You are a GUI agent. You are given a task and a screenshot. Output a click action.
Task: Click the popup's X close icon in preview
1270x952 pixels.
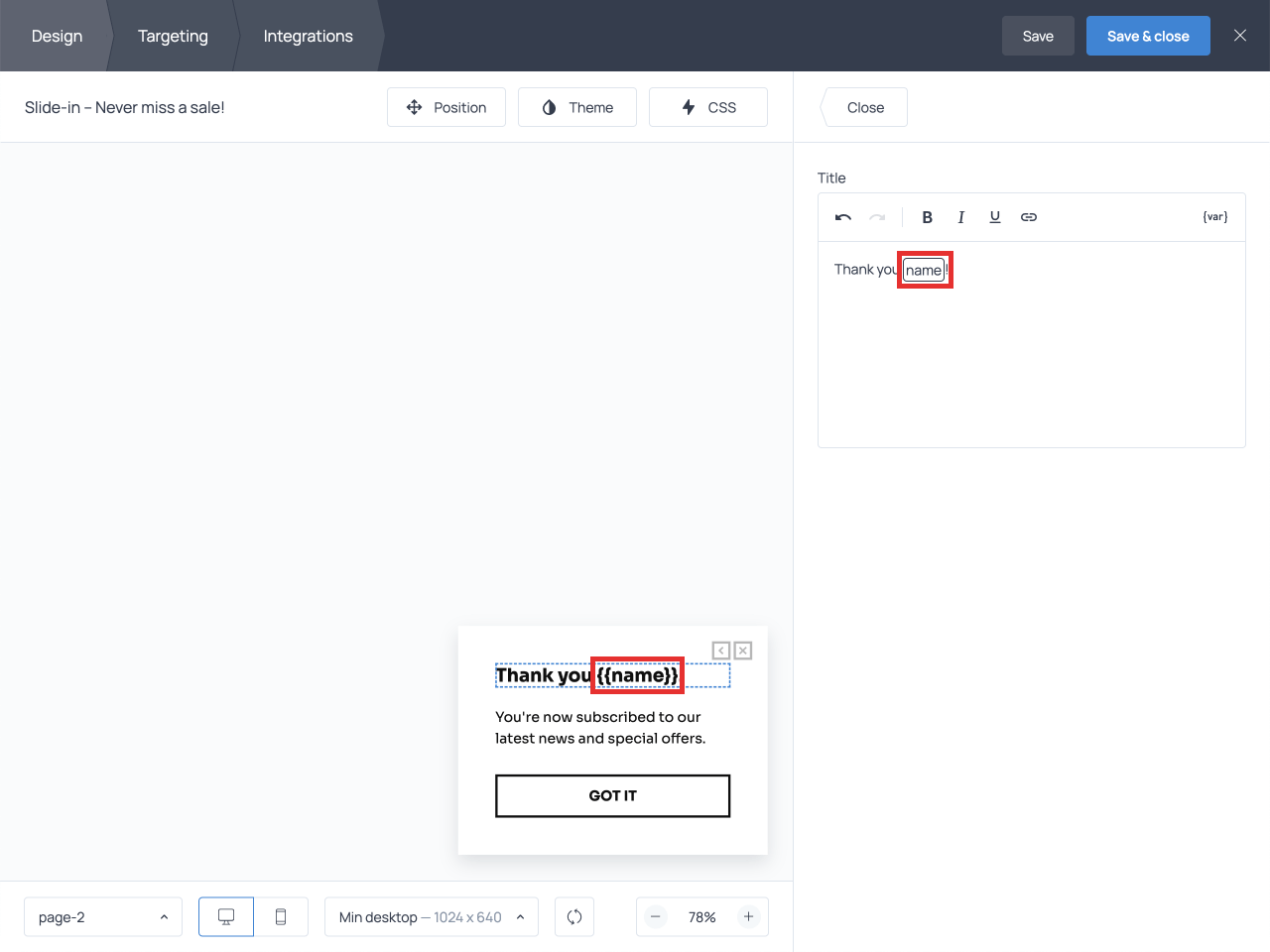tap(742, 651)
